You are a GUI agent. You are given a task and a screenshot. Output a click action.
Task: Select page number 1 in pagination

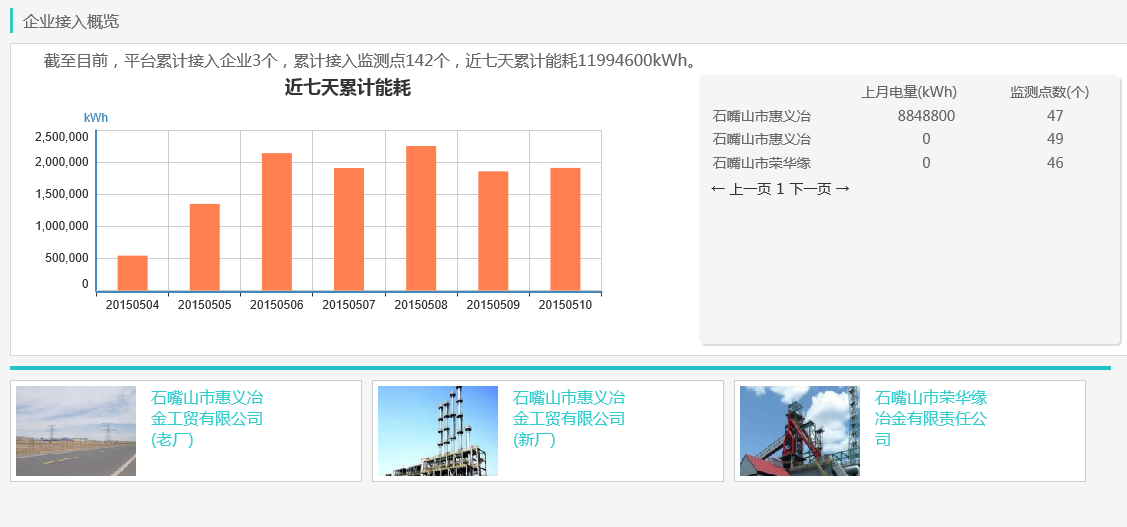(x=780, y=189)
